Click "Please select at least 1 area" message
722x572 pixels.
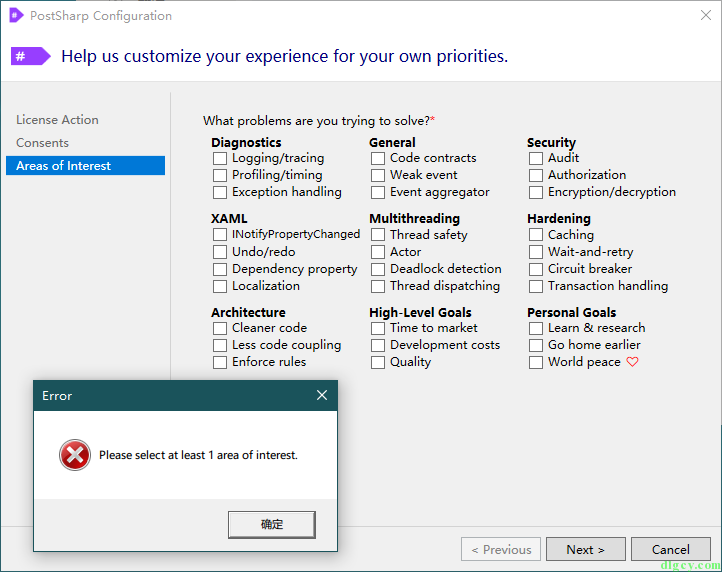[x=198, y=455]
